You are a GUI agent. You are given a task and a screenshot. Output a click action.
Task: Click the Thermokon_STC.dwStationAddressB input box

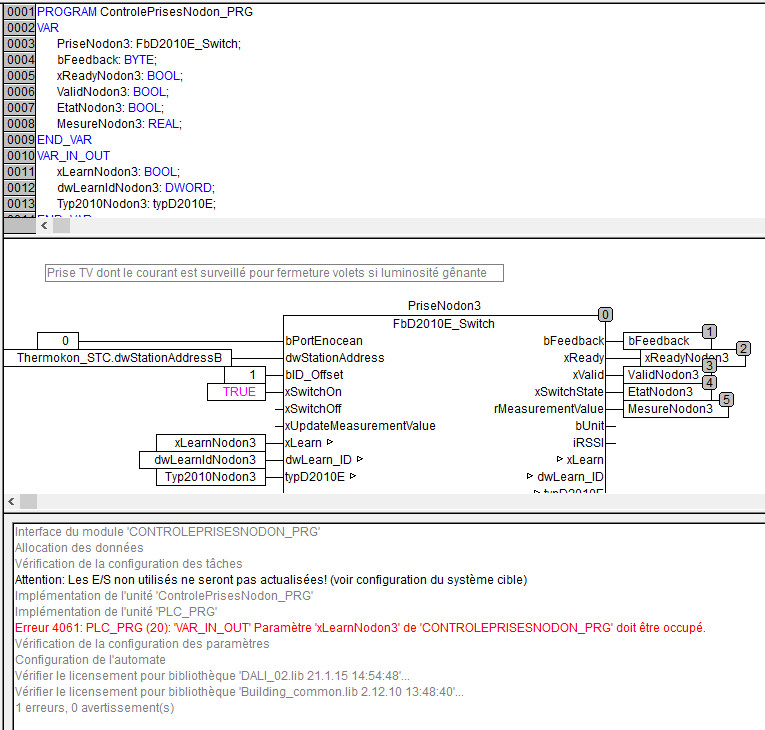pyautogui.click(x=118, y=358)
